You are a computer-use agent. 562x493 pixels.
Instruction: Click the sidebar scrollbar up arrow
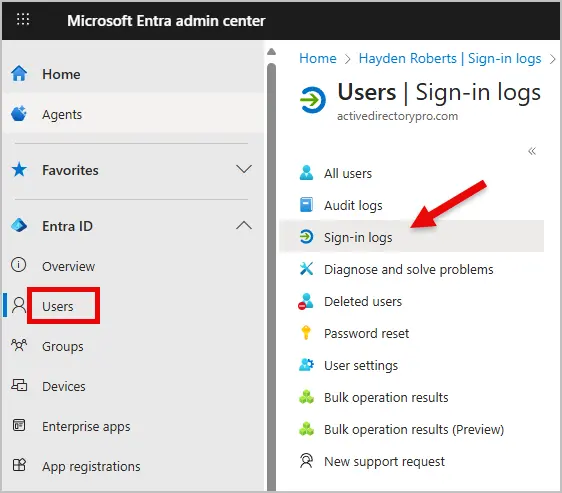(x=272, y=52)
